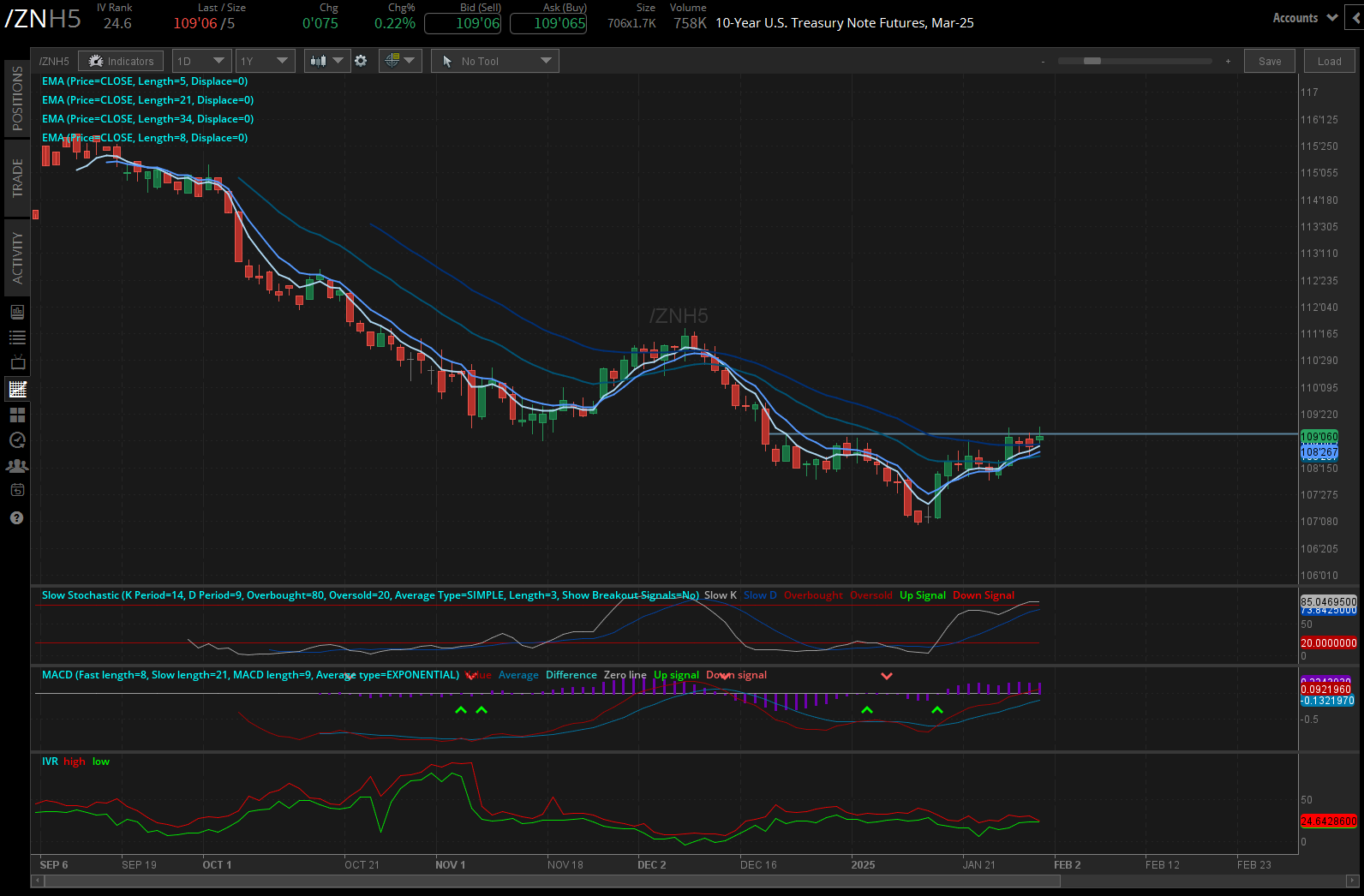Open the people follow-feed icon in sidebar

pyautogui.click(x=17, y=466)
